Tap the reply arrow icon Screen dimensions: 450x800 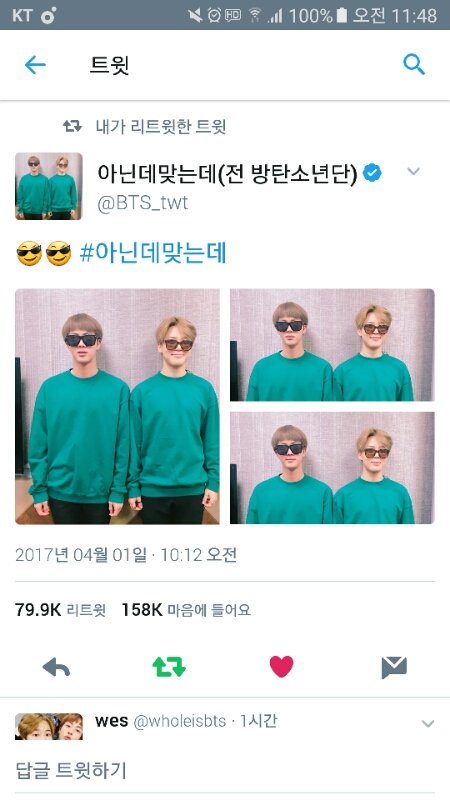pos(56,666)
